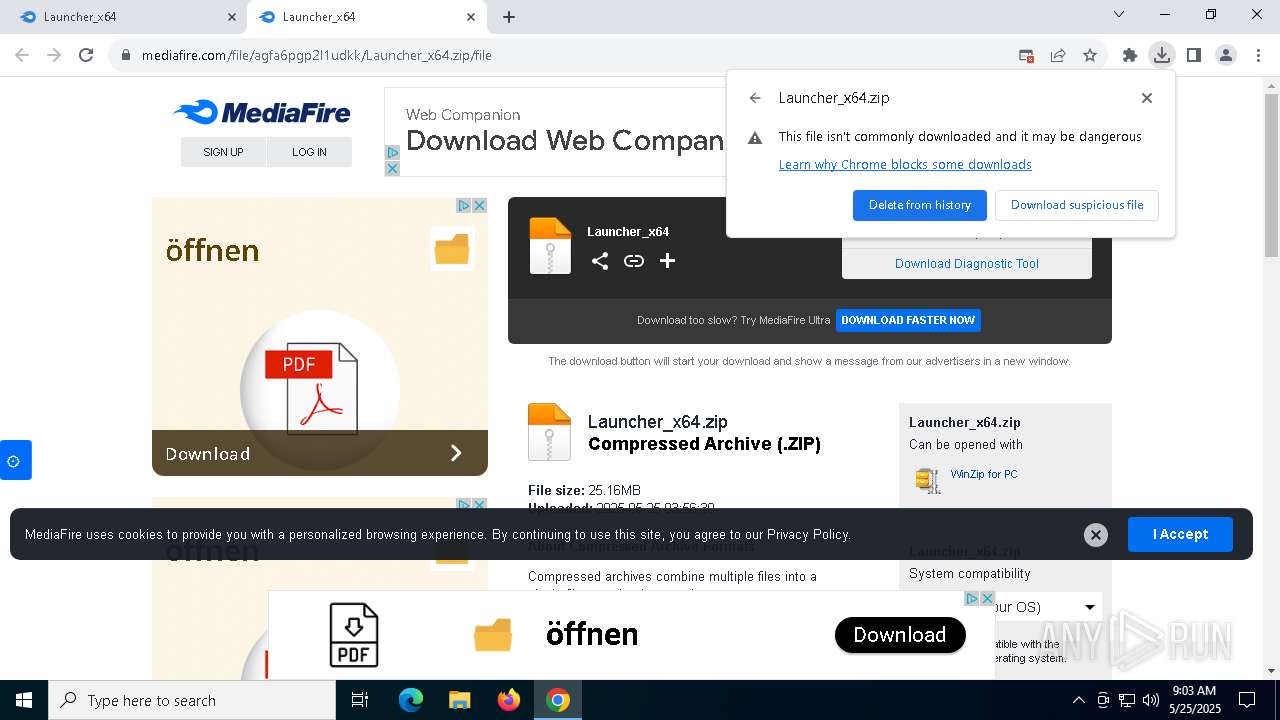Click Delete from history button
The image size is (1280, 720).
click(x=920, y=205)
